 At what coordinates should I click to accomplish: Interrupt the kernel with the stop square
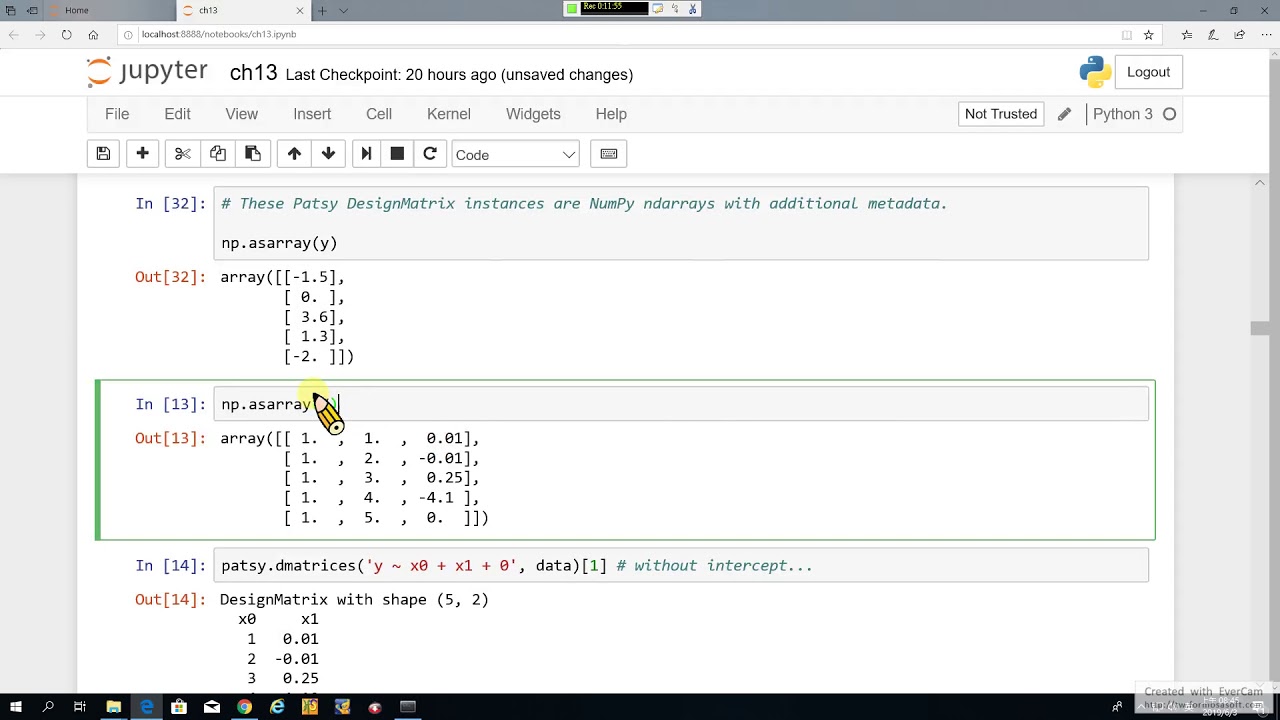(397, 154)
